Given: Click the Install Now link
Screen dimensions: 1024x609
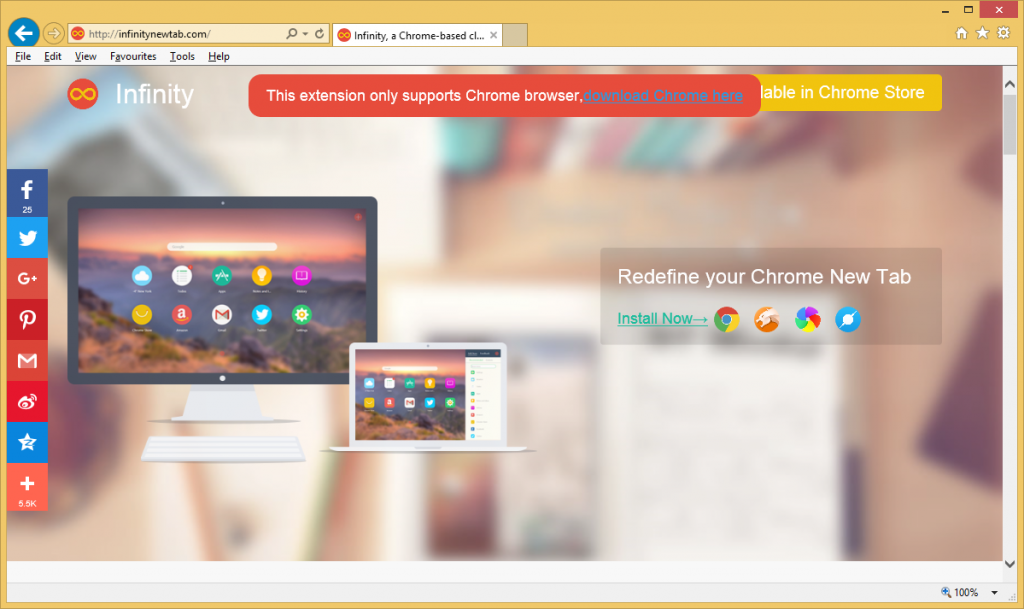Looking at the screenshot, I should [x=662, y=319].
